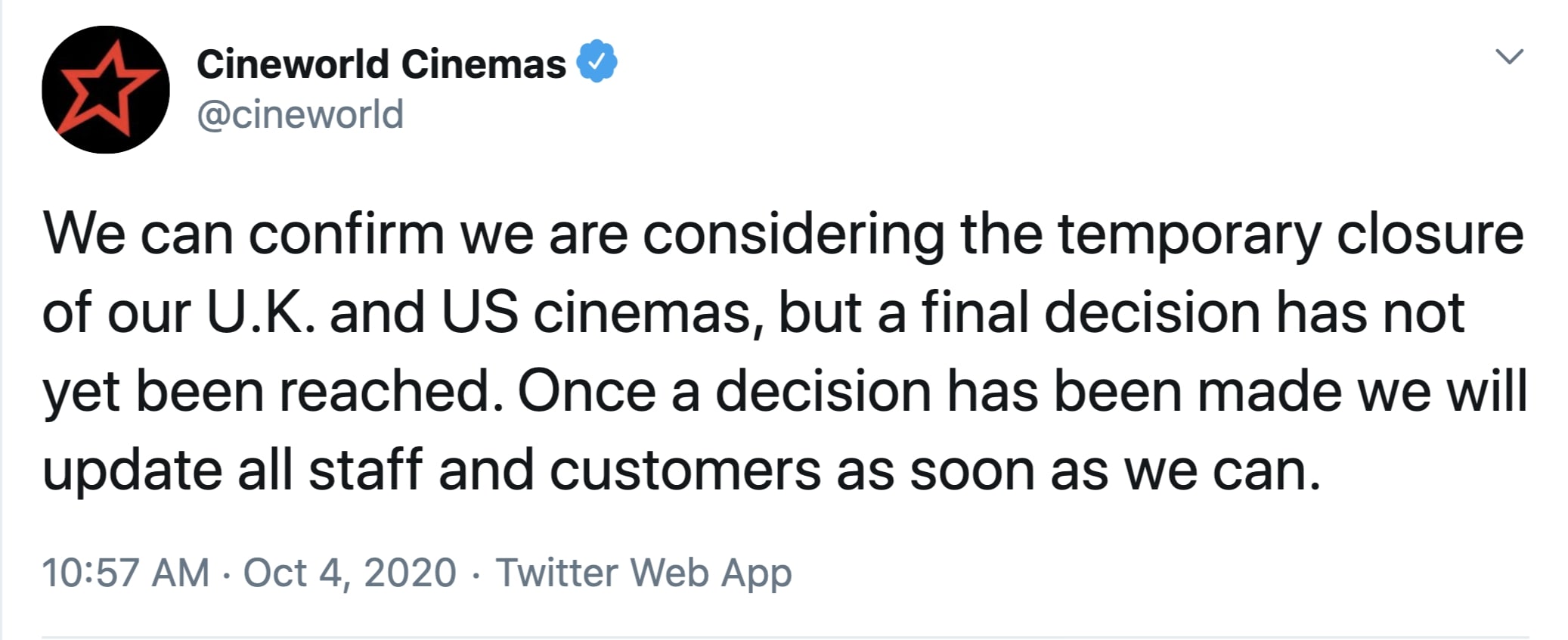The image size is (1568, 640).
Task: Select the words "temporary closure" in tweet
Action: (x=1291, y=235)
